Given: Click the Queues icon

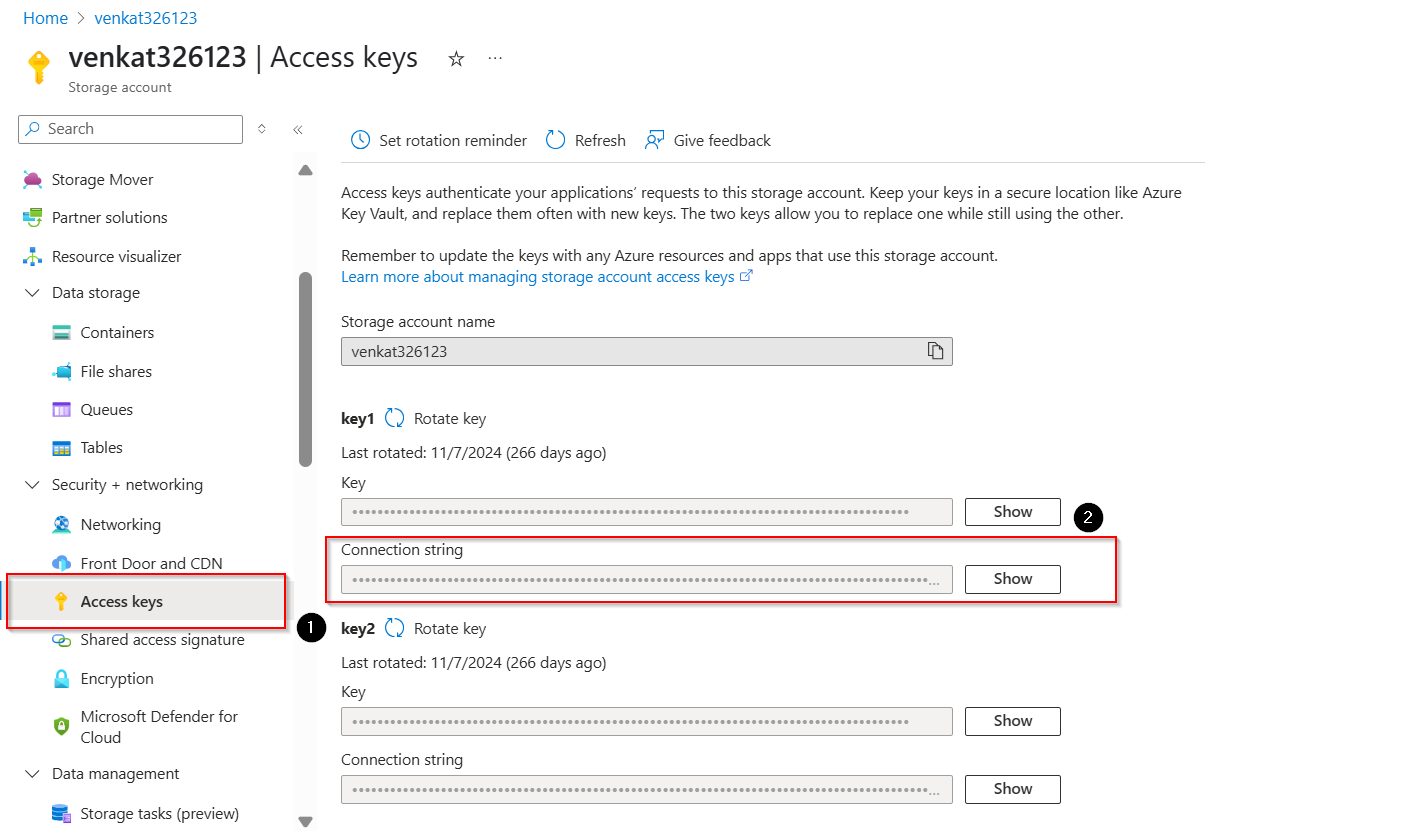Looking at the screenshot, I should click(62, 409).
